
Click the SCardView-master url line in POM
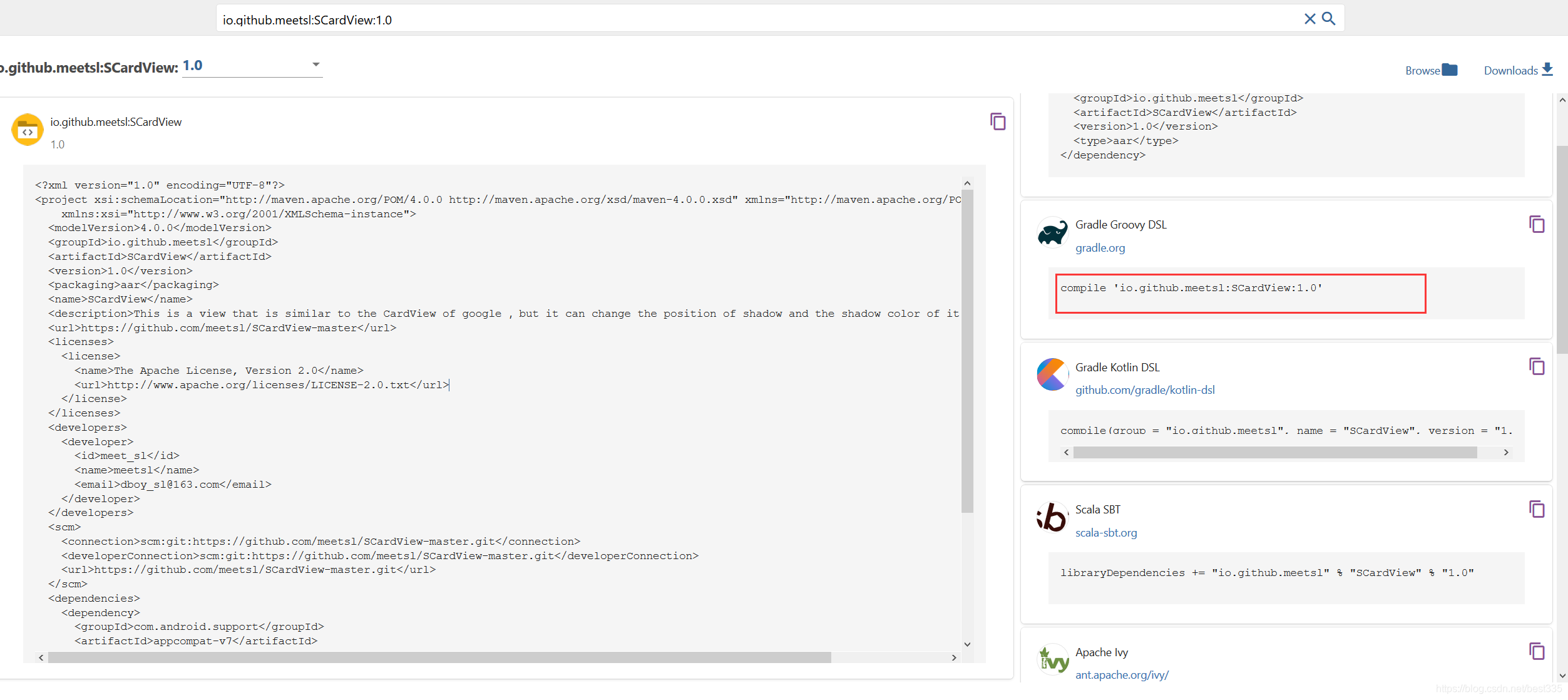[222, 328]
